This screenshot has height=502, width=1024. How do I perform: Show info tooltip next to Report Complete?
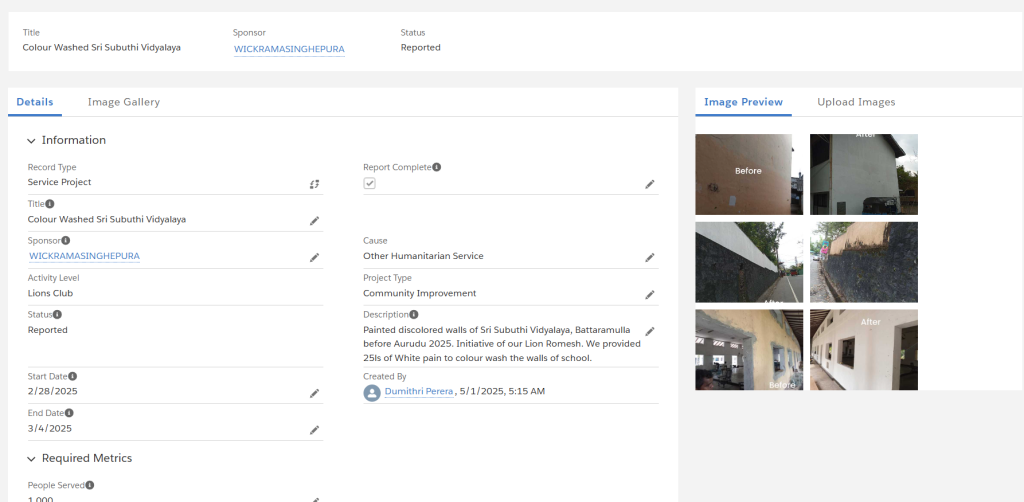(437, 166)
